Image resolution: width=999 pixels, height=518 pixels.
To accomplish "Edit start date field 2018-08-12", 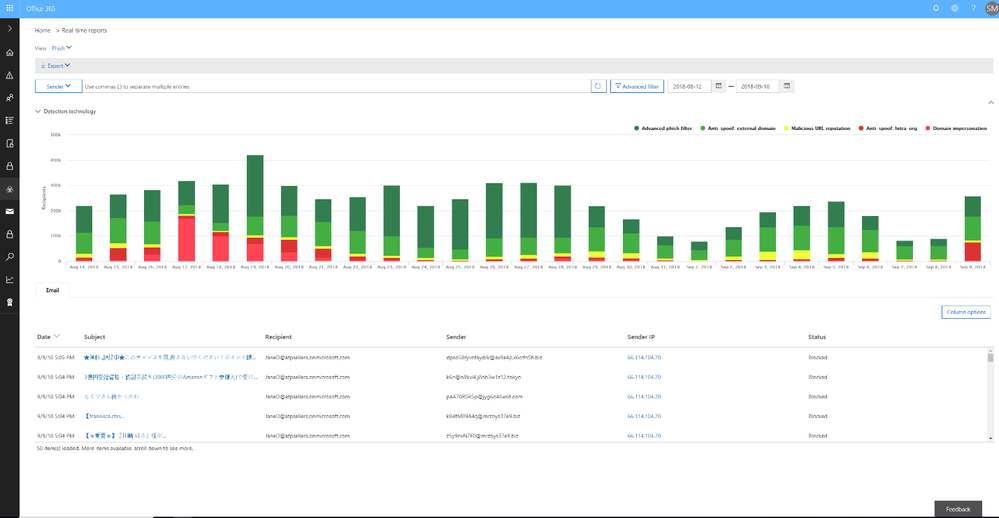I will 689,86.
